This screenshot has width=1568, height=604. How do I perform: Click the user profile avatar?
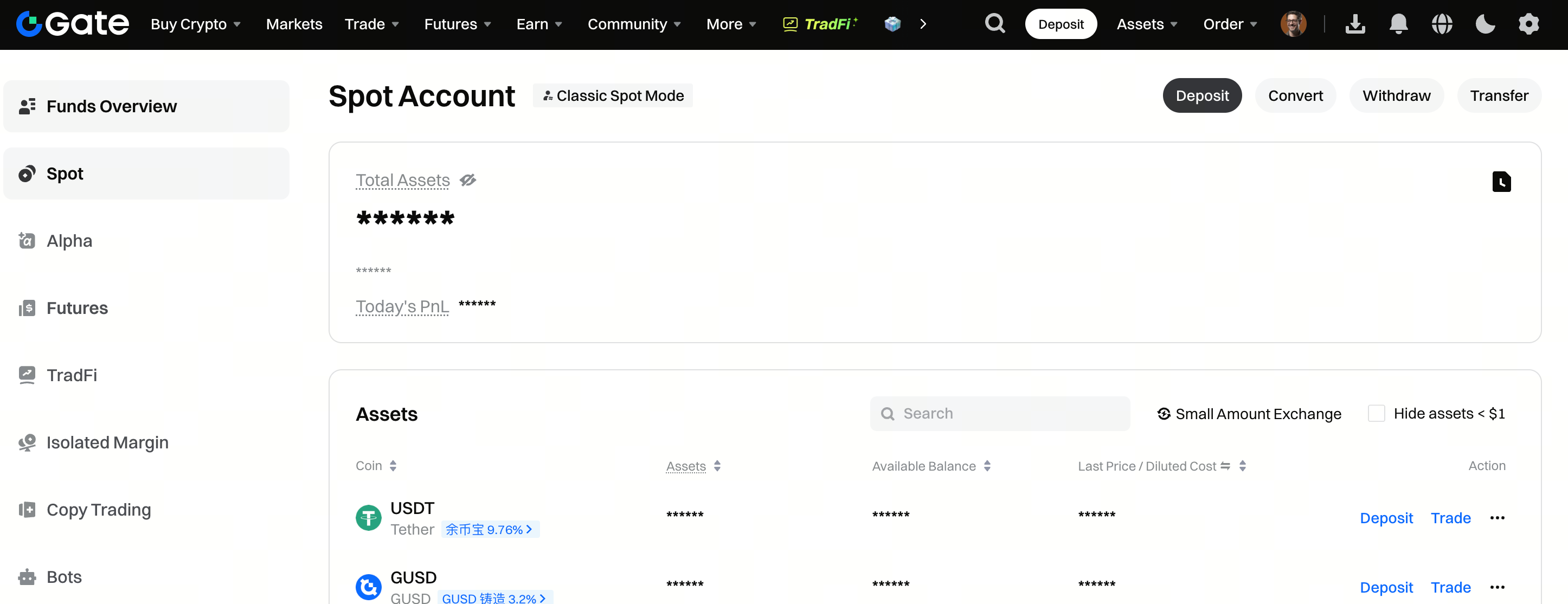pos(1293,24)
